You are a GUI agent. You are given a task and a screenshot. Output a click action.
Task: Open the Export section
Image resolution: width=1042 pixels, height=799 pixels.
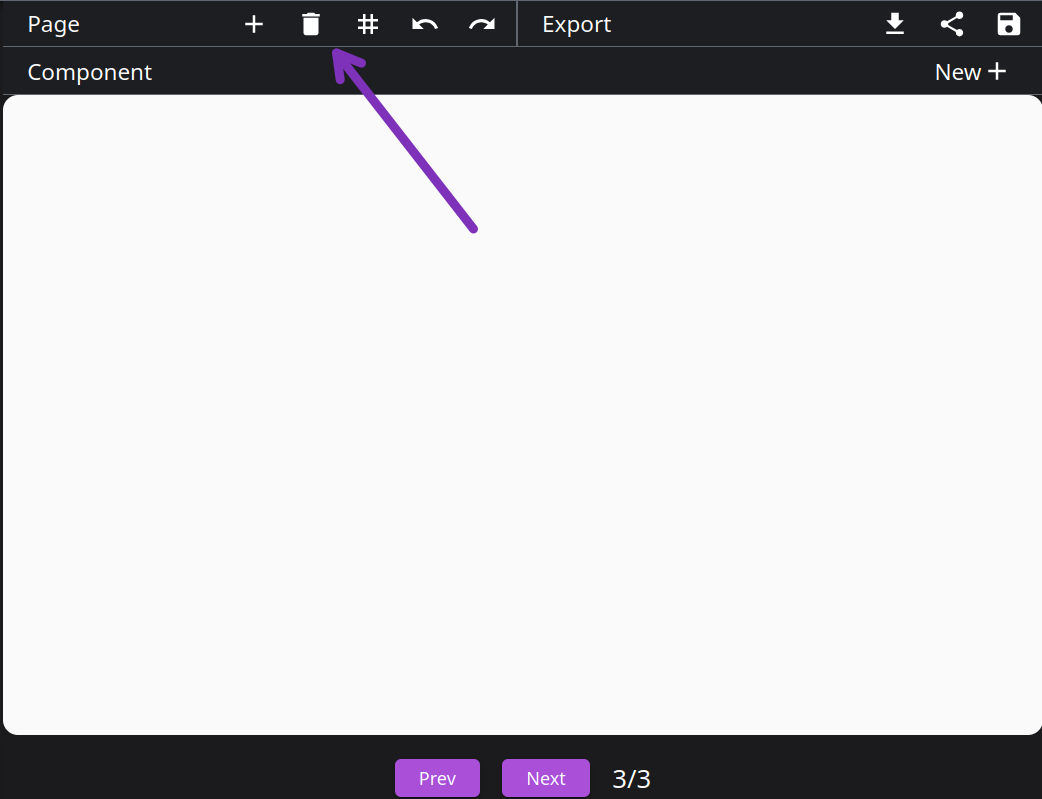coord(576,24)
